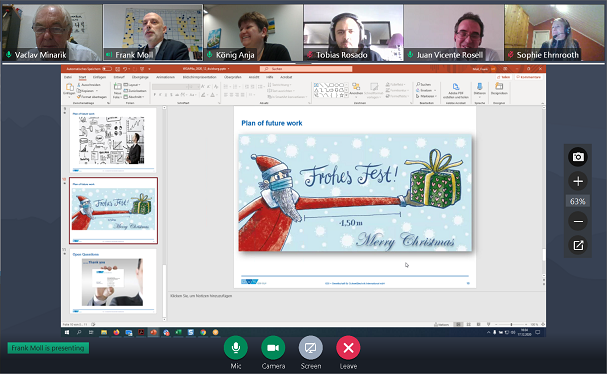
Task: Start sharing with the Screen button
Action: click(x=310, y=348)
